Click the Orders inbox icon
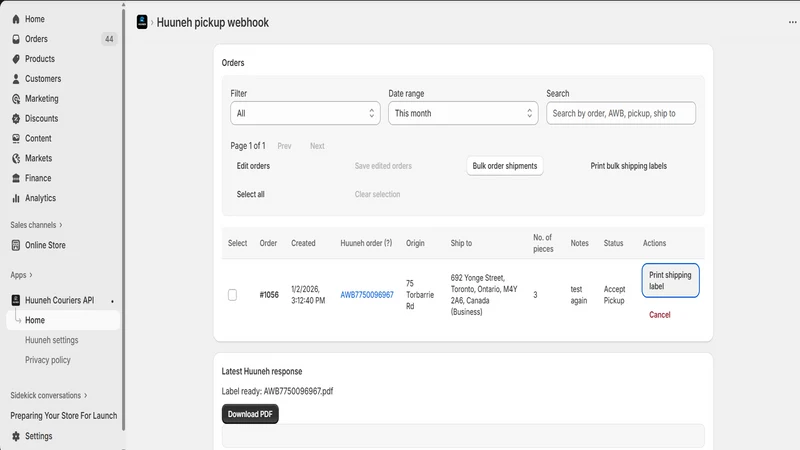 pyautogui.click(x=16, y=39)
